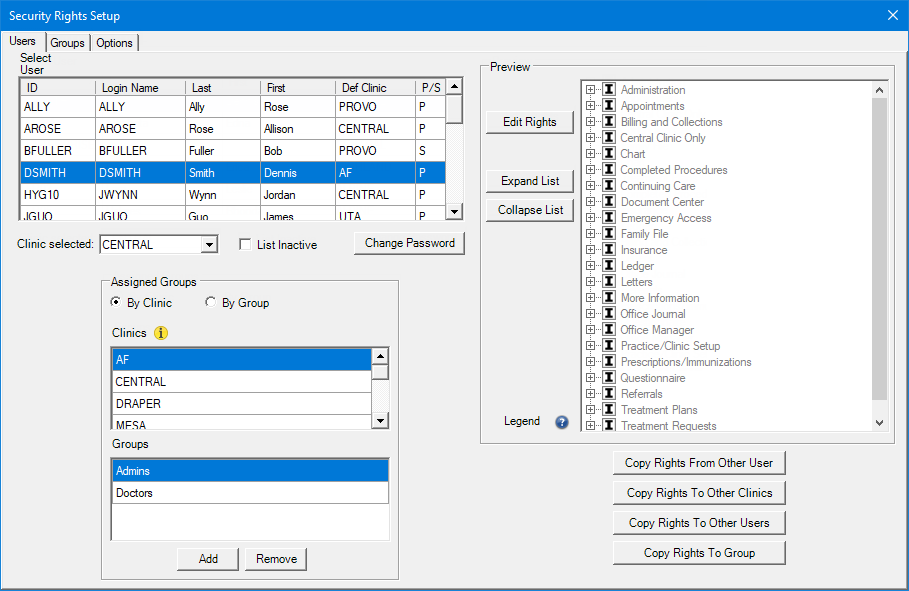
Task: Click the rights icon beside Insurance
Action: point(609,250)
